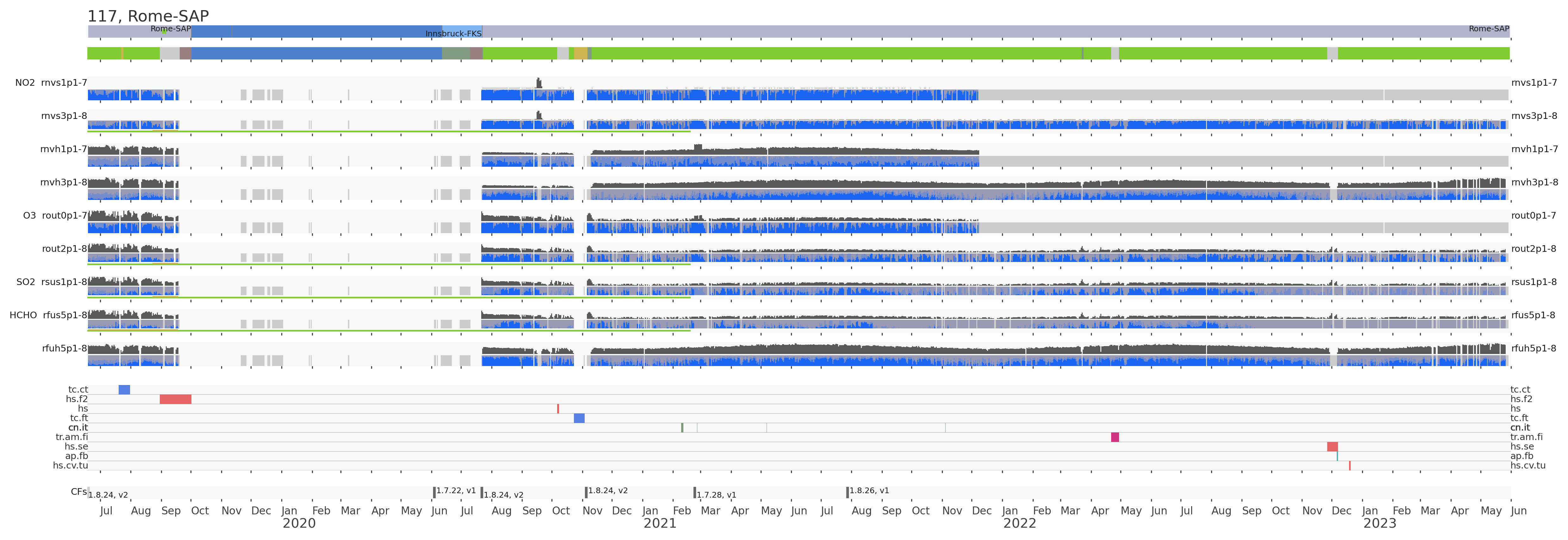
Task: Click the 1.7.22, v1 calibration label
Action: pos(456,491)
